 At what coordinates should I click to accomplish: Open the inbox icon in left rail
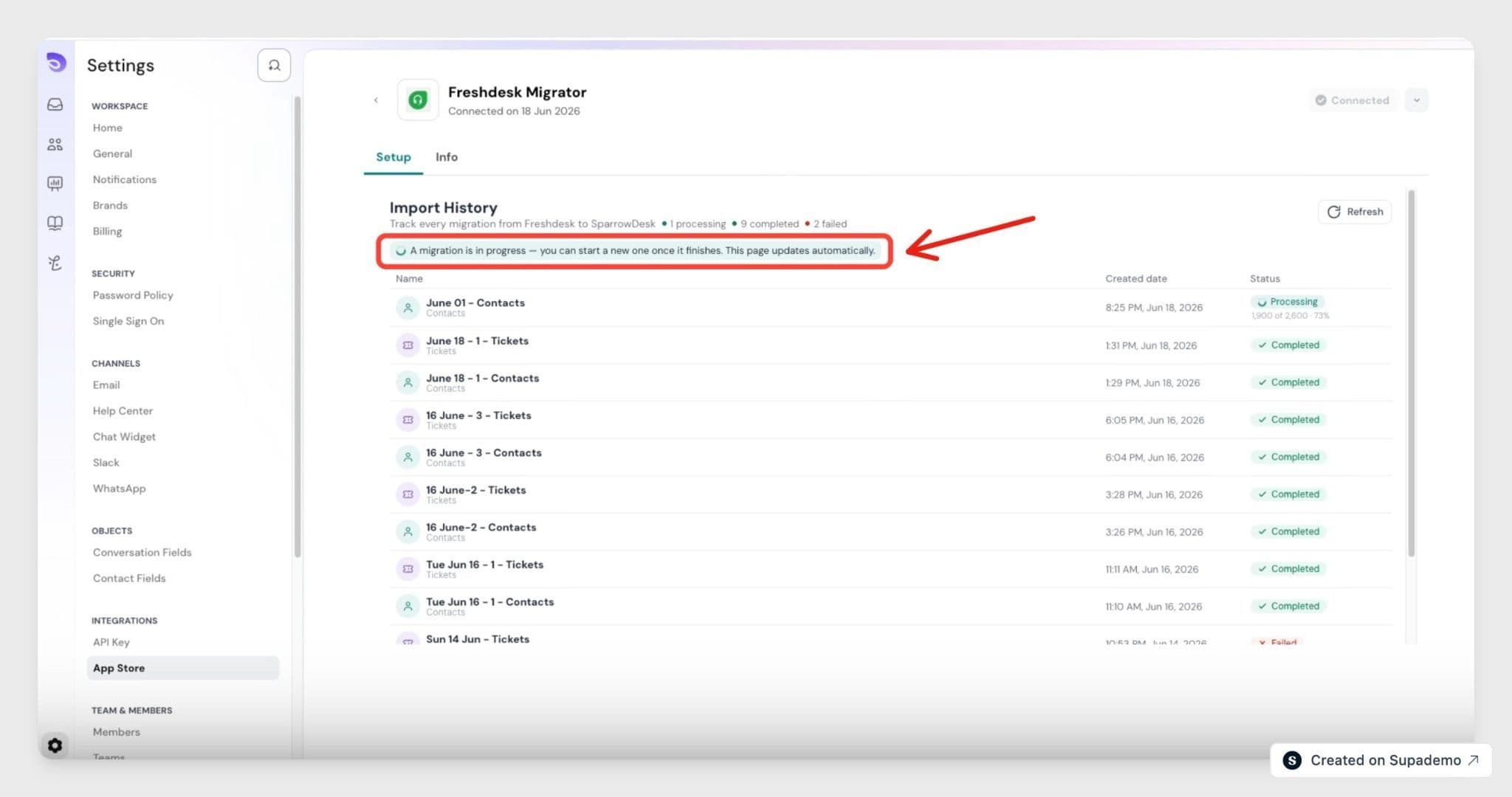55,105
